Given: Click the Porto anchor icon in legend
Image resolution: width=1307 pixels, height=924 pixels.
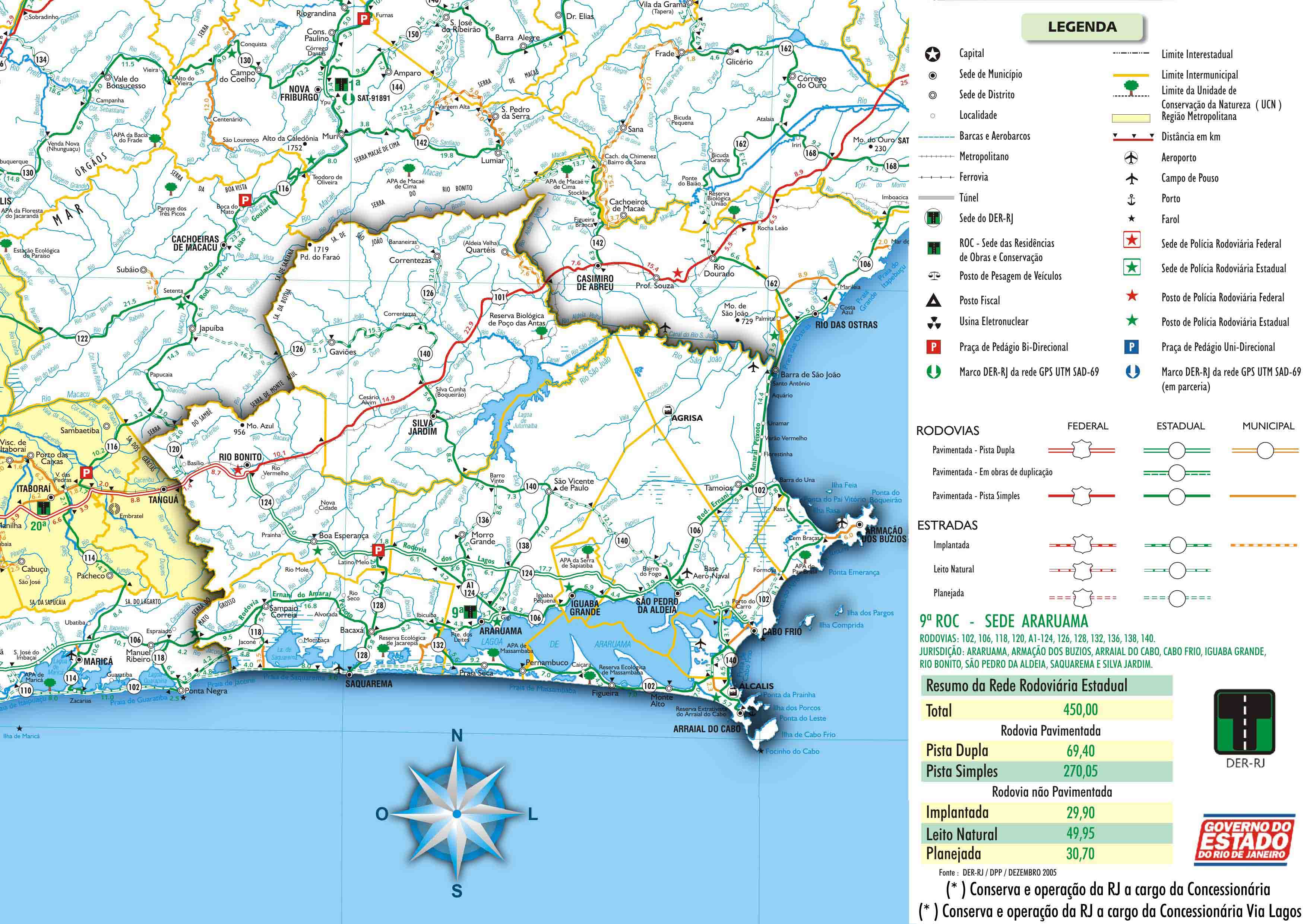Looking at the screenshot, I should click(1131, 199).
